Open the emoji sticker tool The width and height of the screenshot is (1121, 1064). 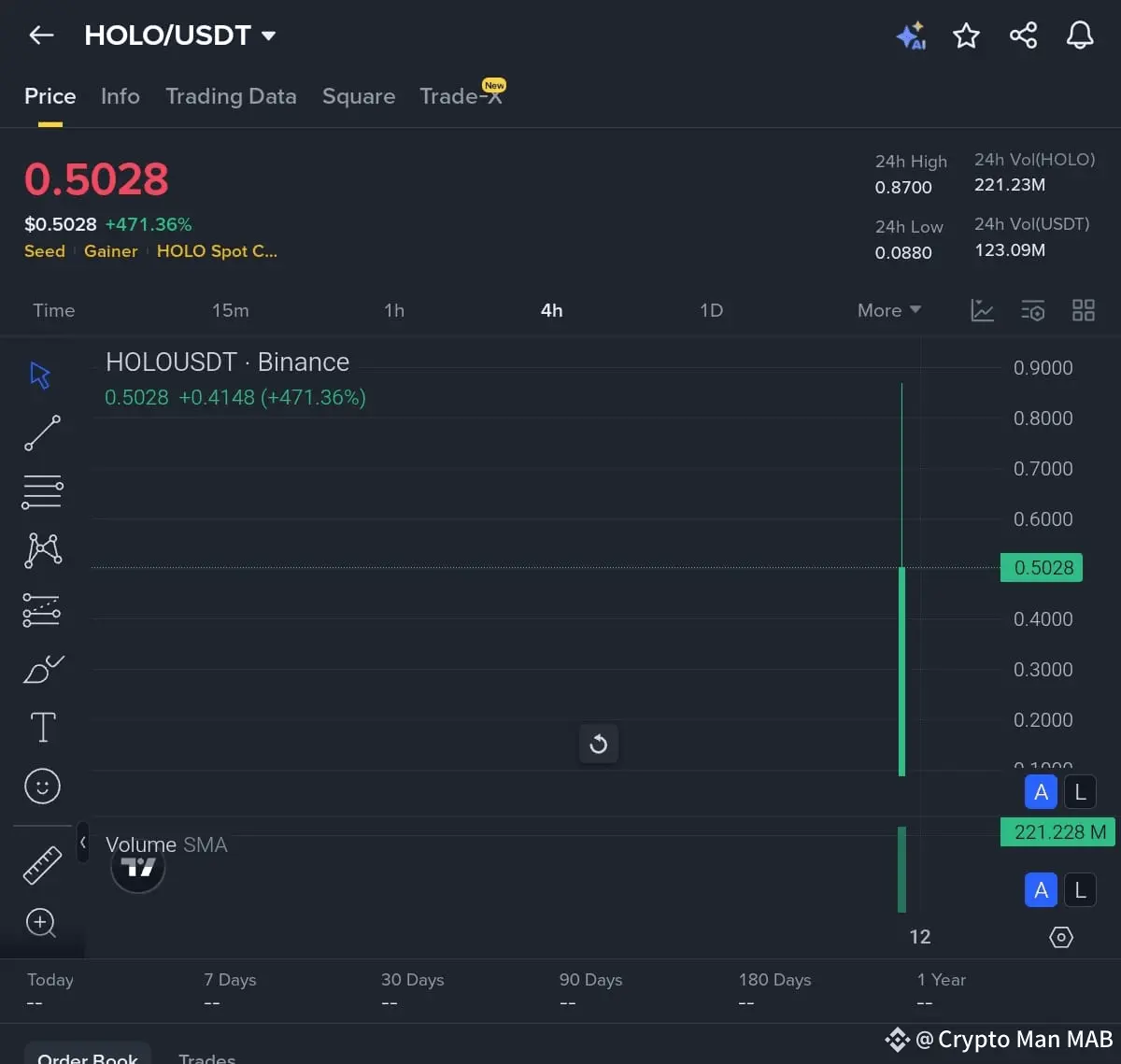tap(42, 786)
